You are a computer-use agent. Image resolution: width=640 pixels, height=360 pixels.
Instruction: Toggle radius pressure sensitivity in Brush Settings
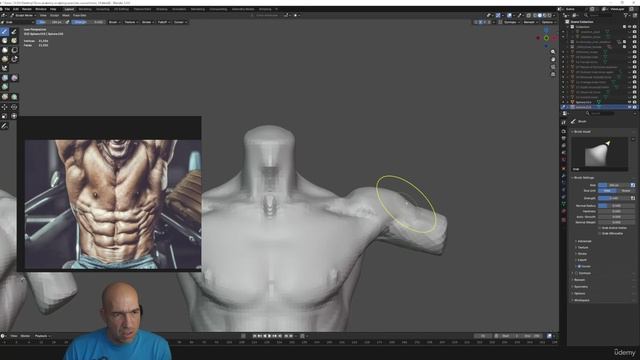click(633, 185)
